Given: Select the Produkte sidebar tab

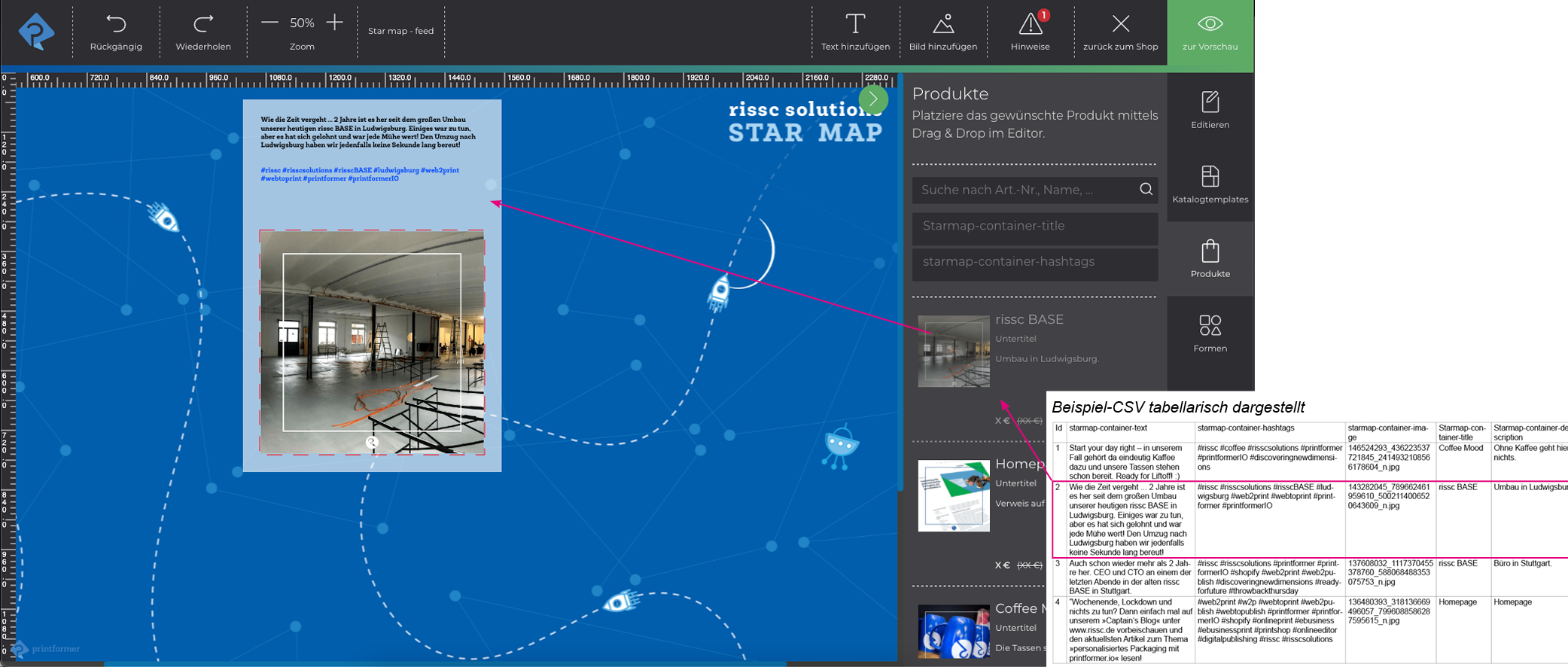Looking at the screenshot, I should pyautogui.click(x=1210, y=259).
